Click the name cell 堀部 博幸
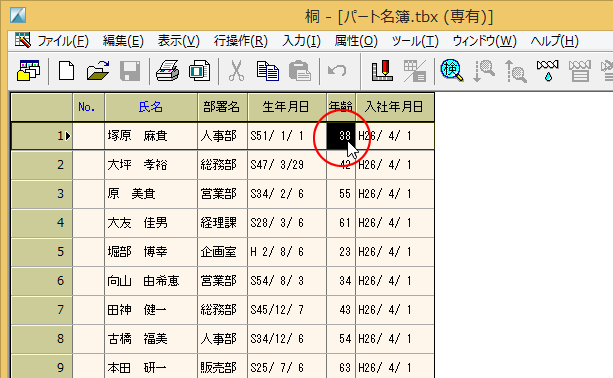 click(151, 251)
